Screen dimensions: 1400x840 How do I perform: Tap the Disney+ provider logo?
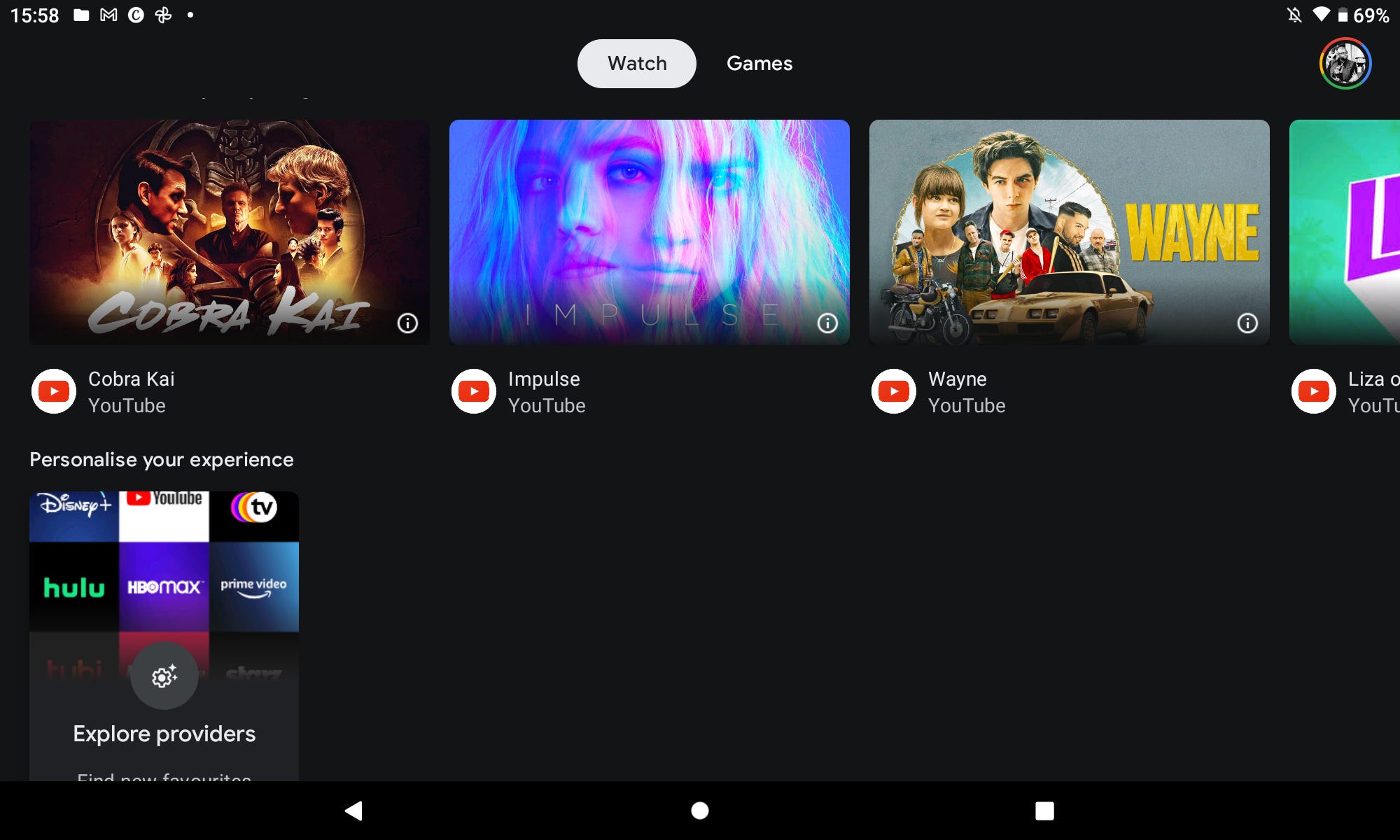pyautogui.click(x=74, y=516)
